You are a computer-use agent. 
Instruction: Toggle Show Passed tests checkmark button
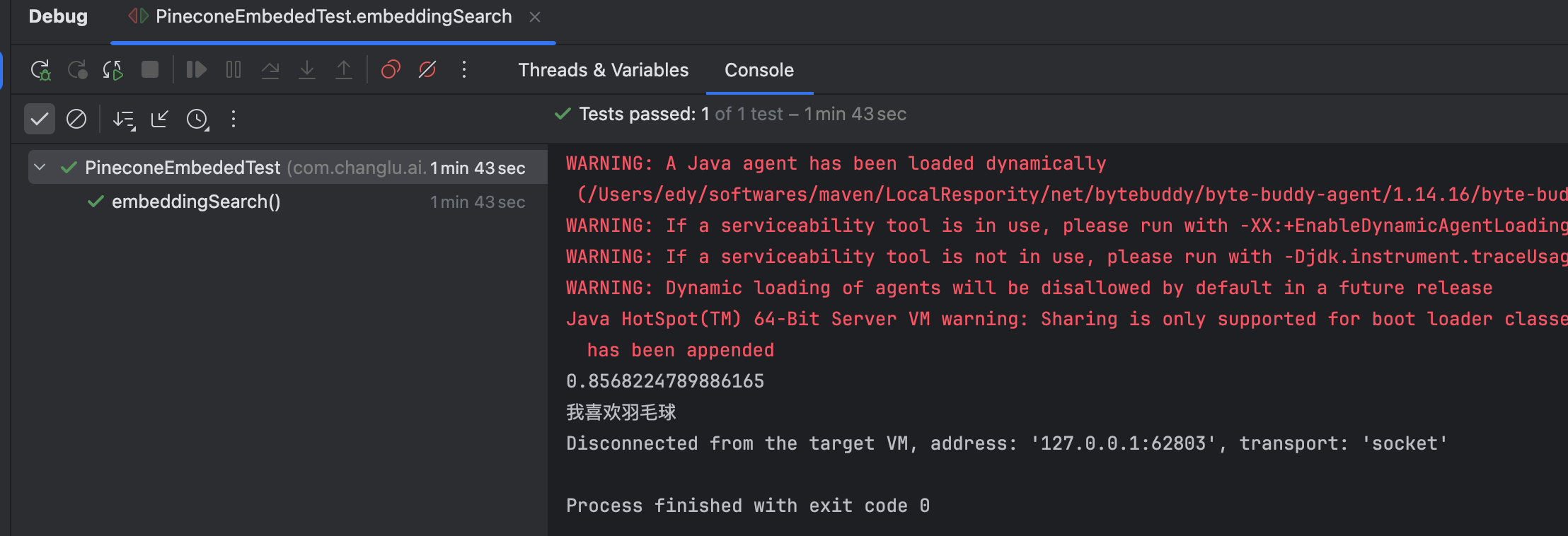(x=40, y=119)
